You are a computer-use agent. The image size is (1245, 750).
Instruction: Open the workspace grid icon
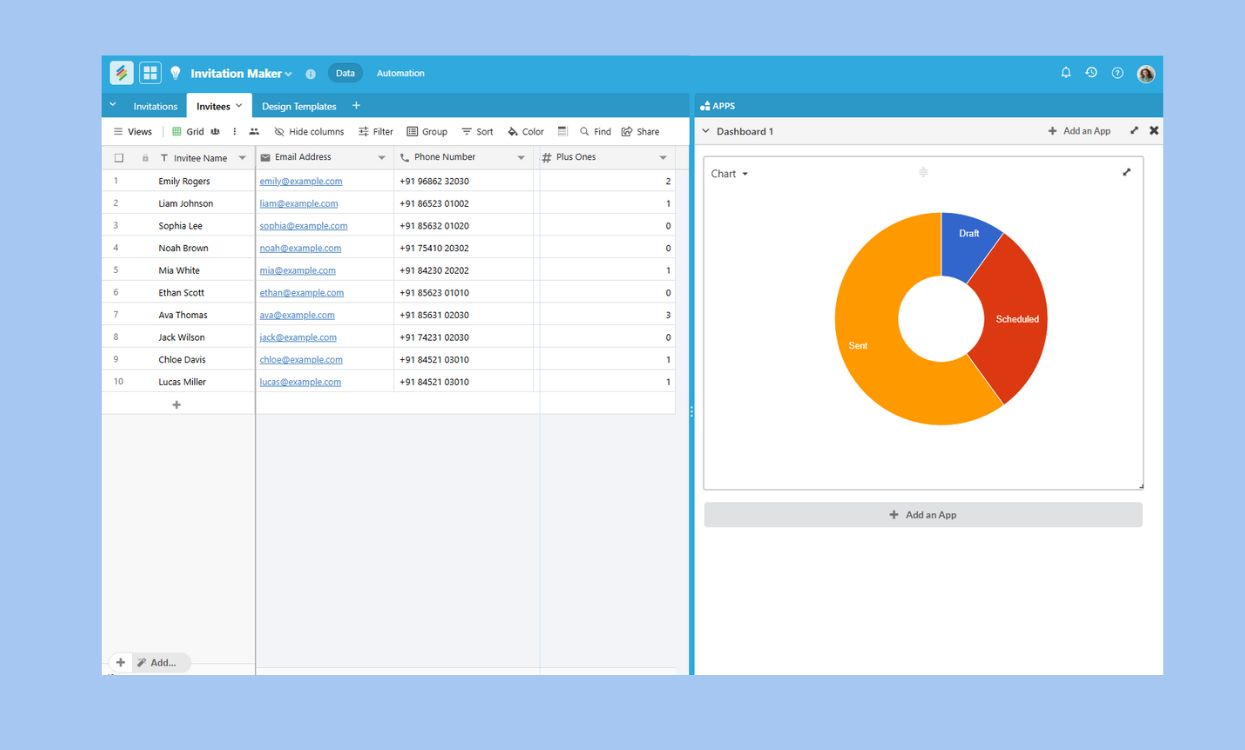point(150,73)
